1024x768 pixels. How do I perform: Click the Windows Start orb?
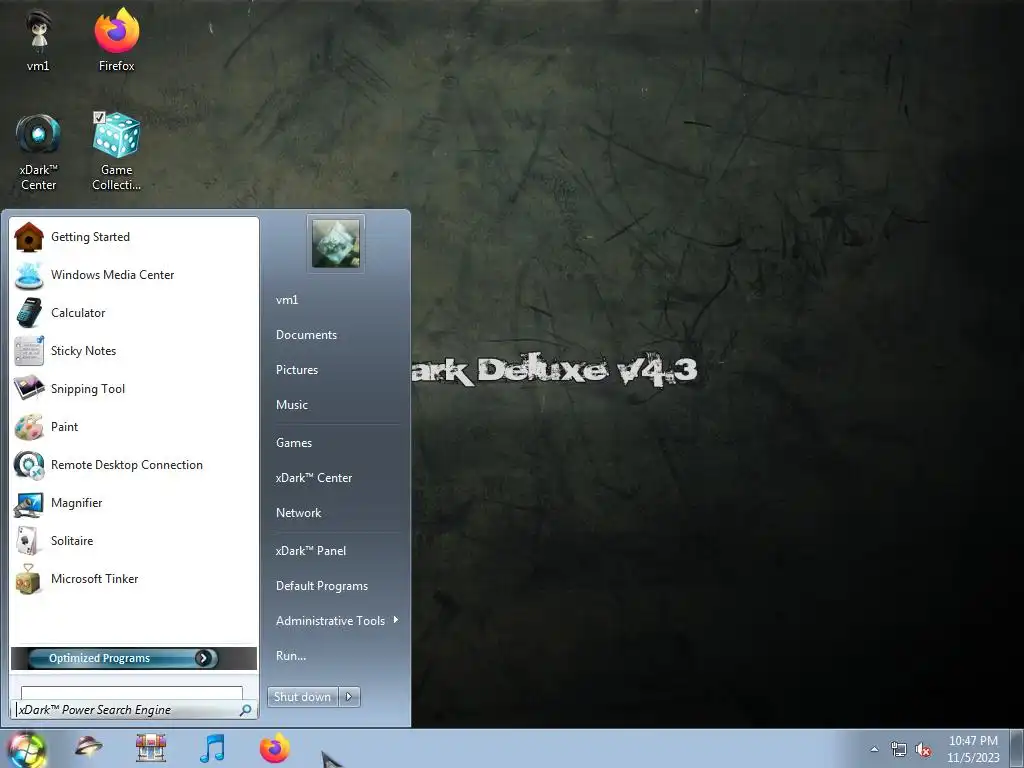pos(25,749)
